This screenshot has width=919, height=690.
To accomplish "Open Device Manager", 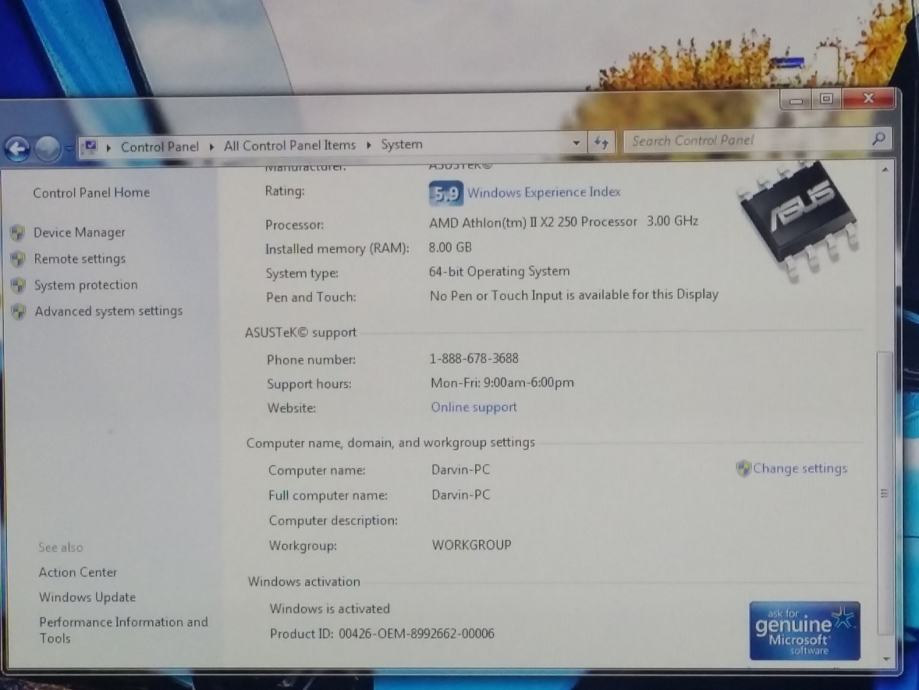I will coord(79,233).
